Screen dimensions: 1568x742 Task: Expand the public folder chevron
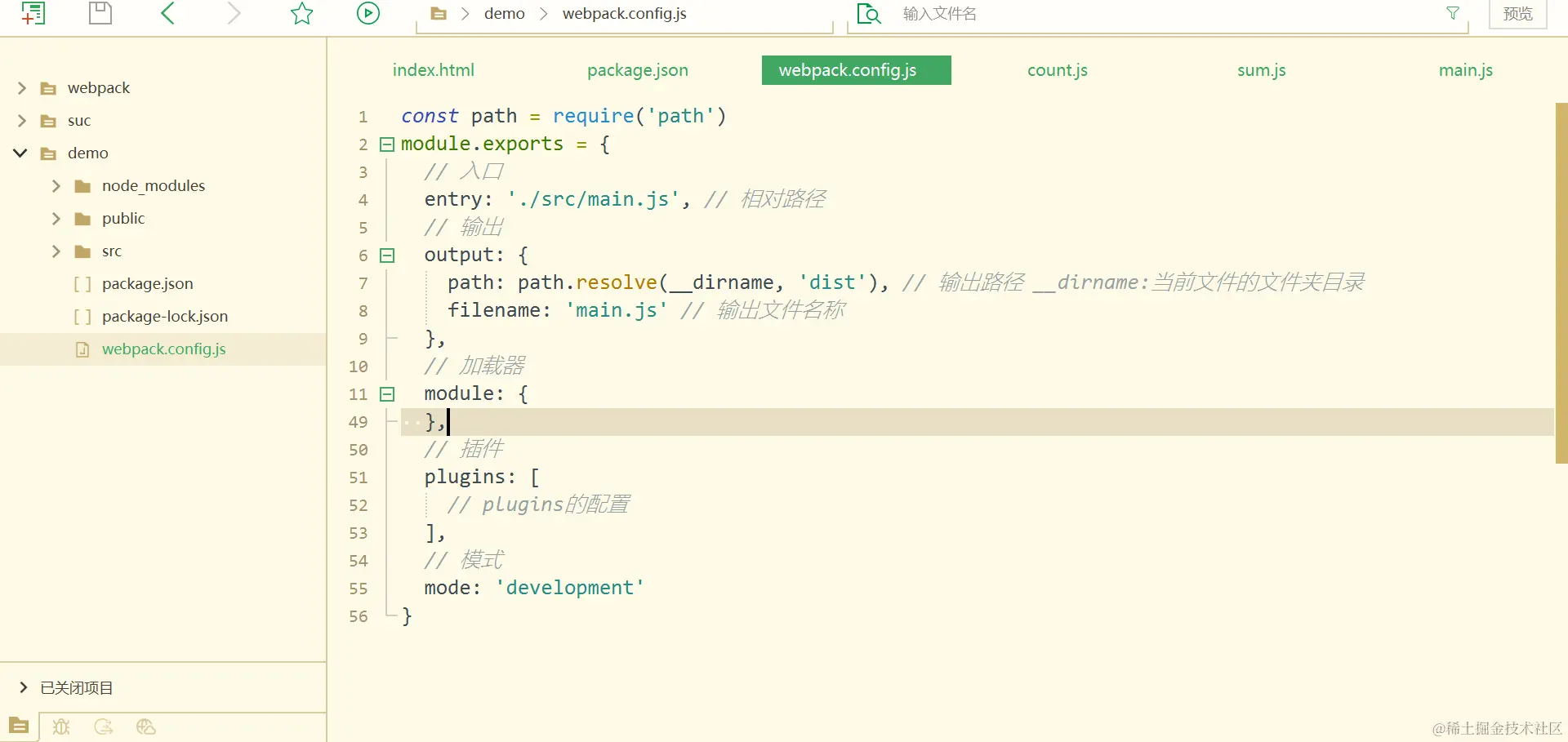[x=56, y=218]
